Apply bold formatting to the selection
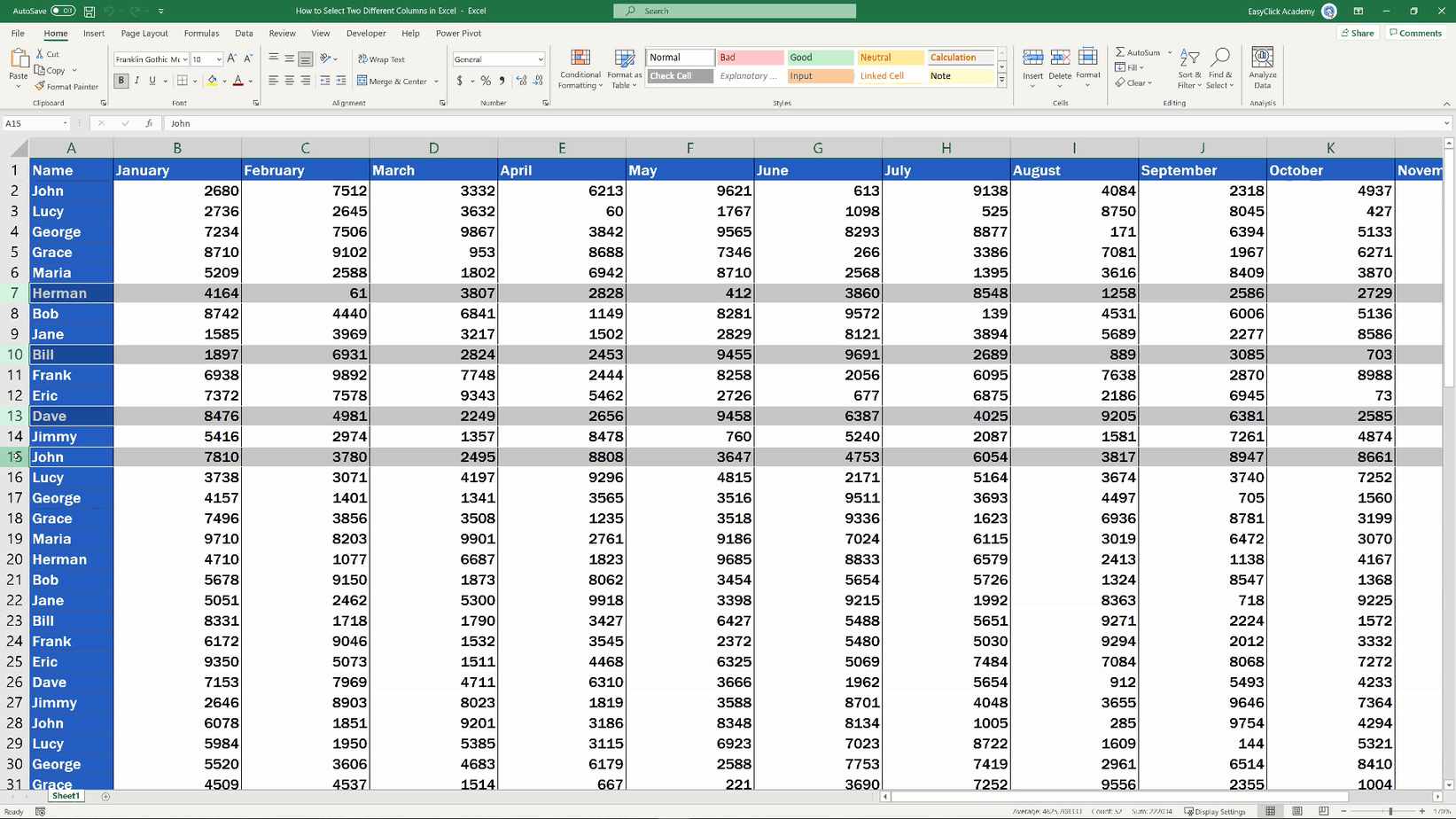 121,81
